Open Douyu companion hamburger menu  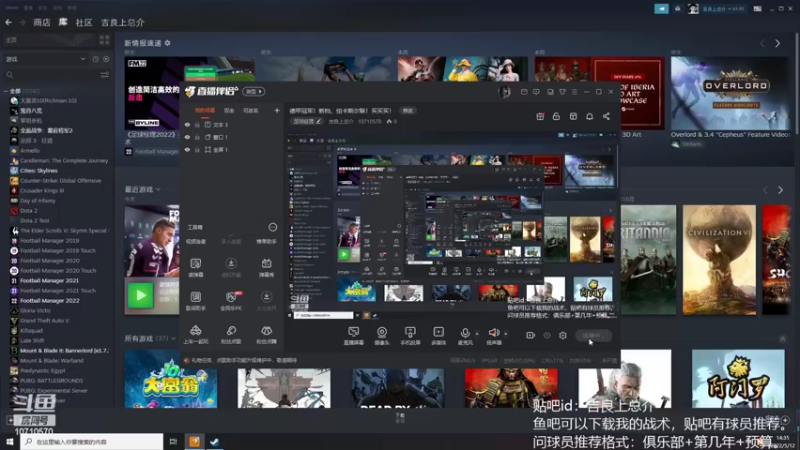pos(574,92)
